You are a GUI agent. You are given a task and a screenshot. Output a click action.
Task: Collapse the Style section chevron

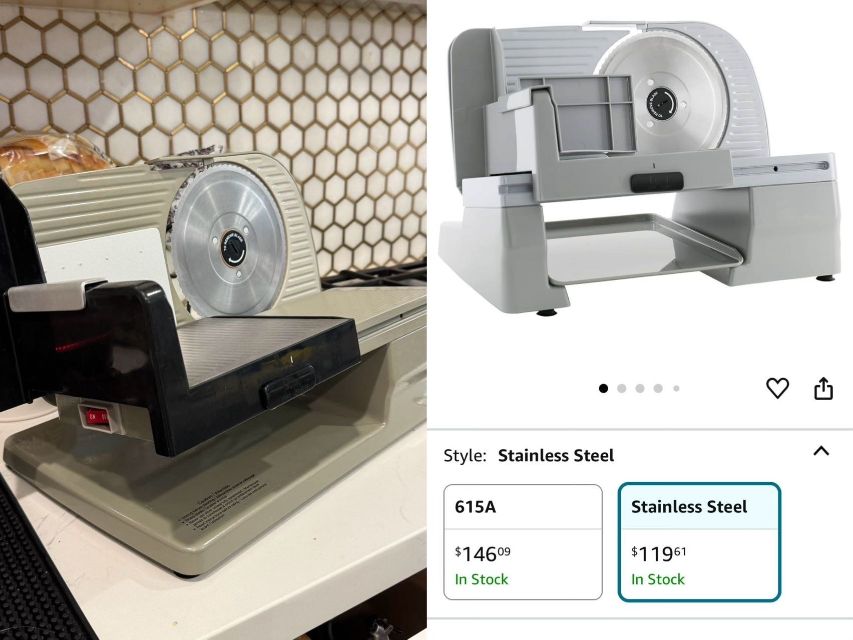coord(821,451)
